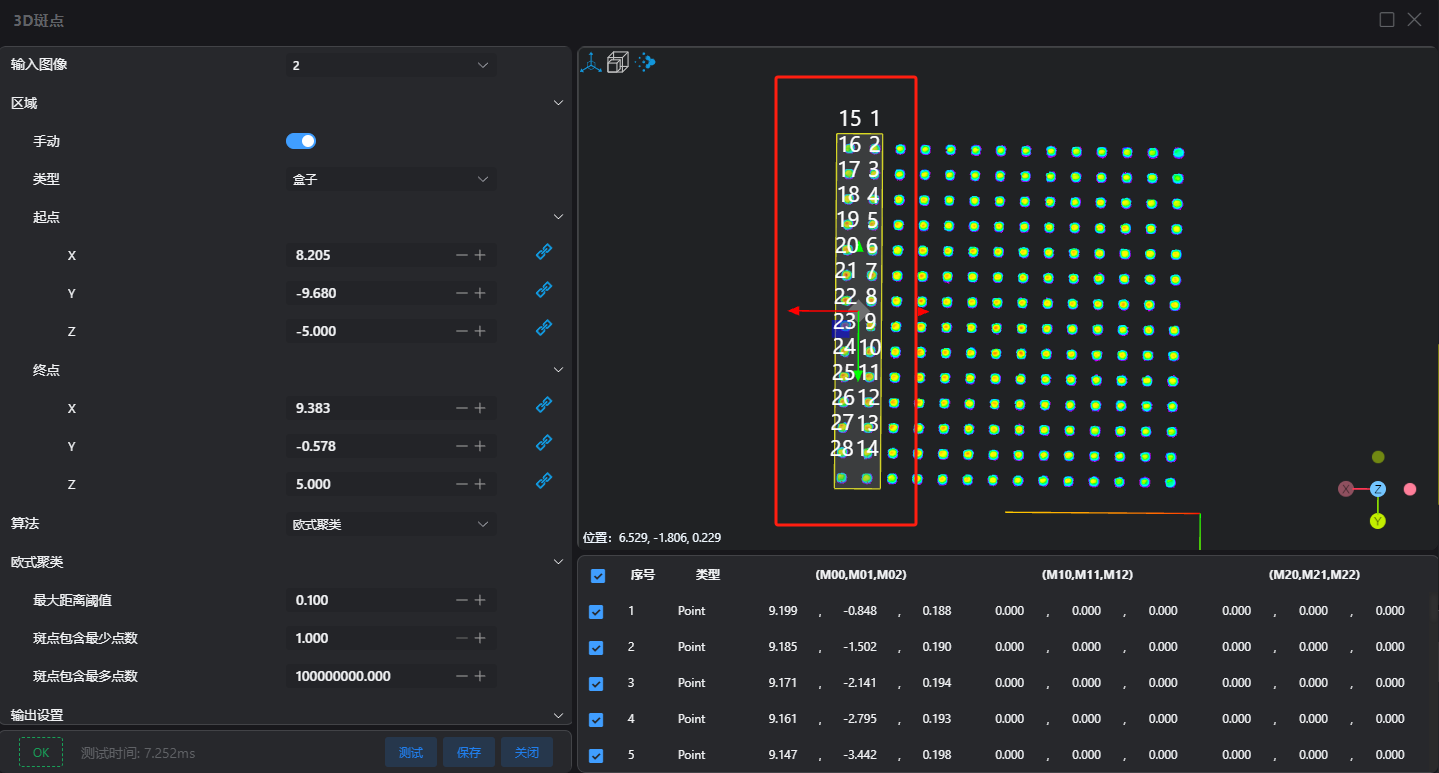Viewport: 1439px width, 773px height.
Task: Click the green OK status button
Action: click(x=41, y=752)
